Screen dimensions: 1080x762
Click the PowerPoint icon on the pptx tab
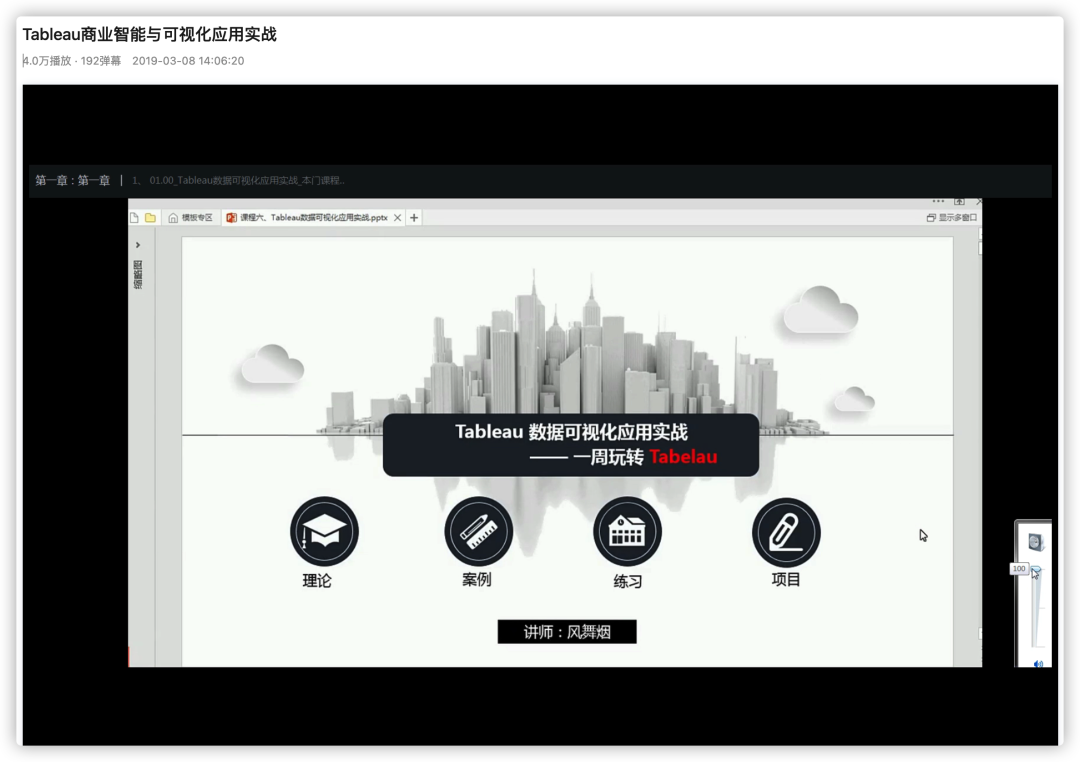[x=232, y=216]
